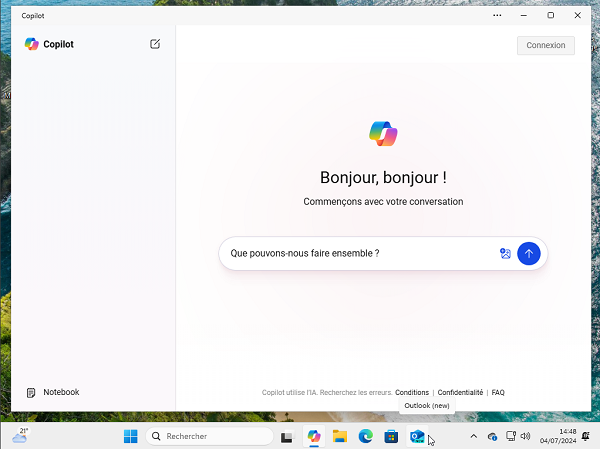Launch Microsoft Edge from the taskbar
Viewport: 600px width, 449px height.
coord(366,436)
